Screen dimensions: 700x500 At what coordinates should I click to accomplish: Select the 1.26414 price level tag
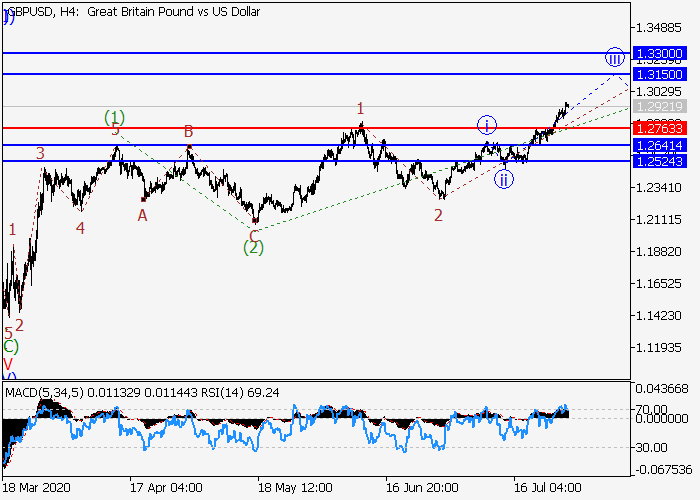[658, 146]
